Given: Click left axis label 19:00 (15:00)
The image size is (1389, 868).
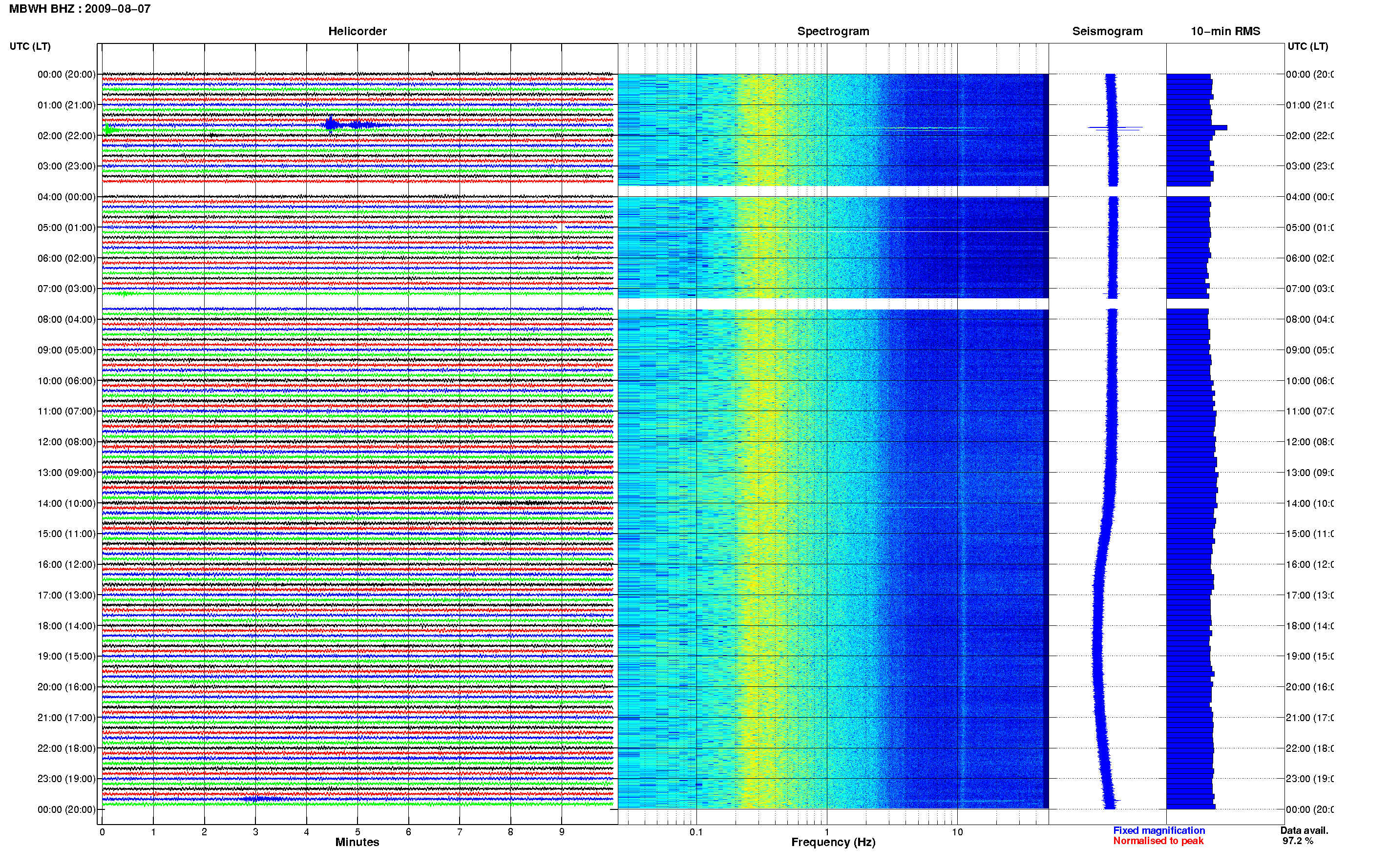Looking at the screenshot, I should (66, 656).
